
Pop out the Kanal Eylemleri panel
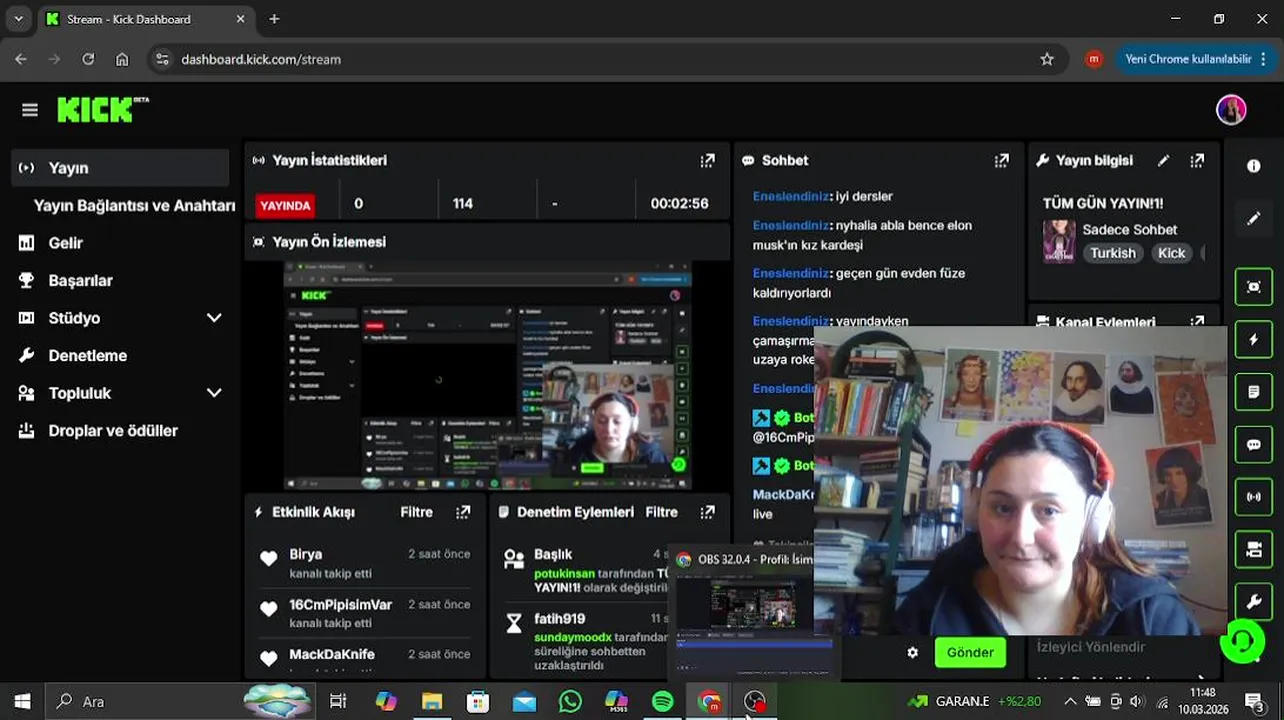[1197, 322]
